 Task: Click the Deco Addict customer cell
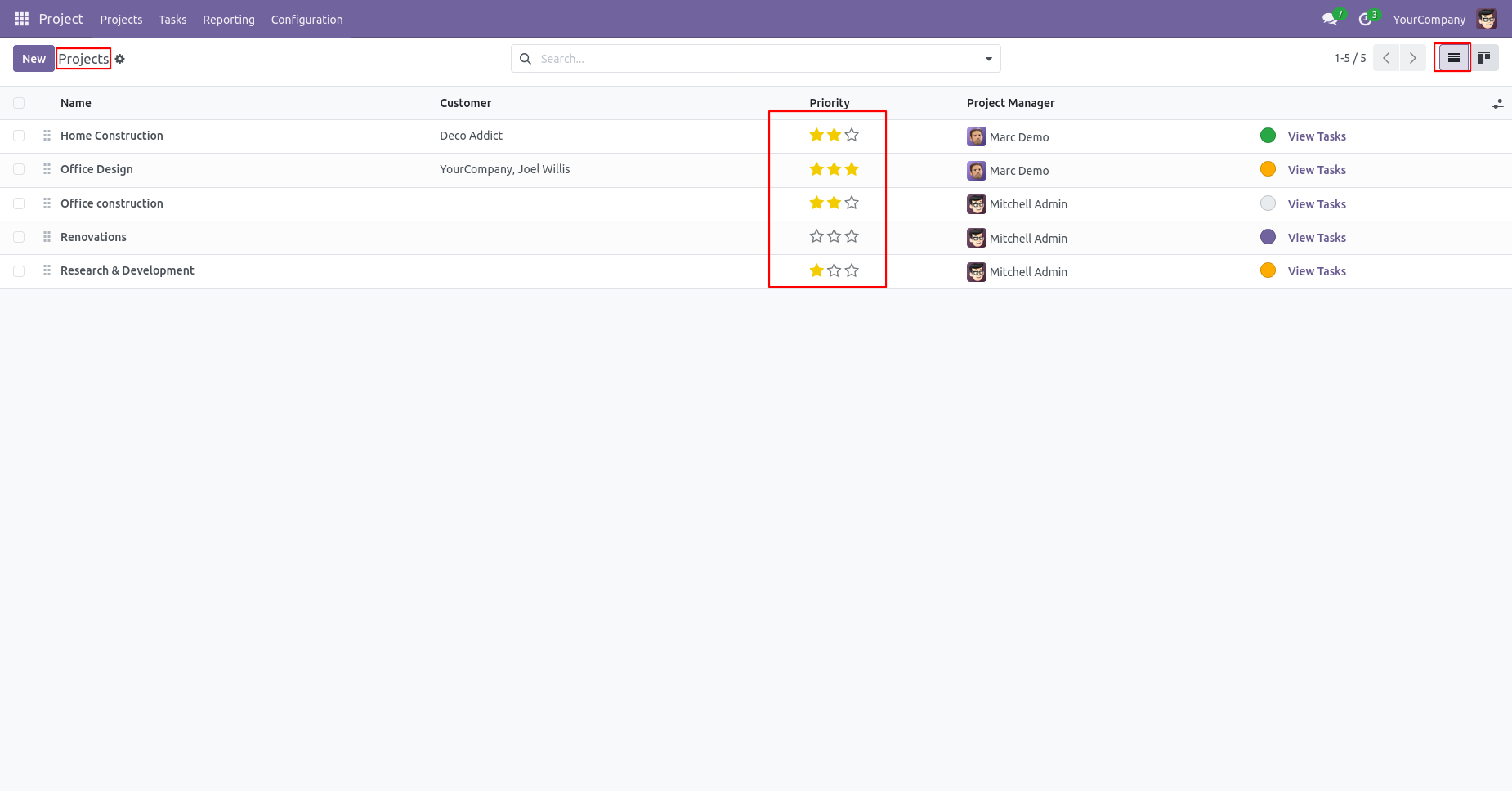coord(472,136)
